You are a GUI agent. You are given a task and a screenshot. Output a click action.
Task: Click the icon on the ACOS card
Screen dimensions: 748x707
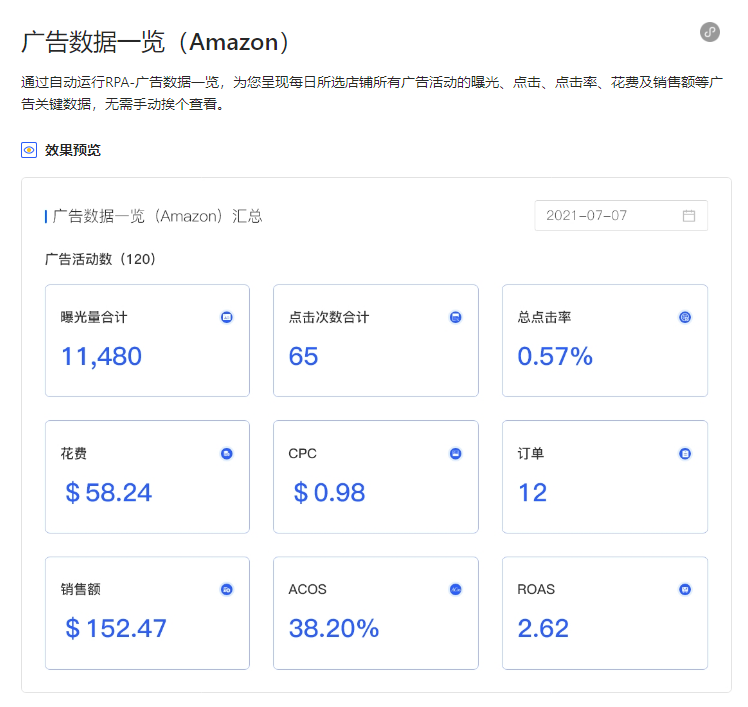point(456,590)
